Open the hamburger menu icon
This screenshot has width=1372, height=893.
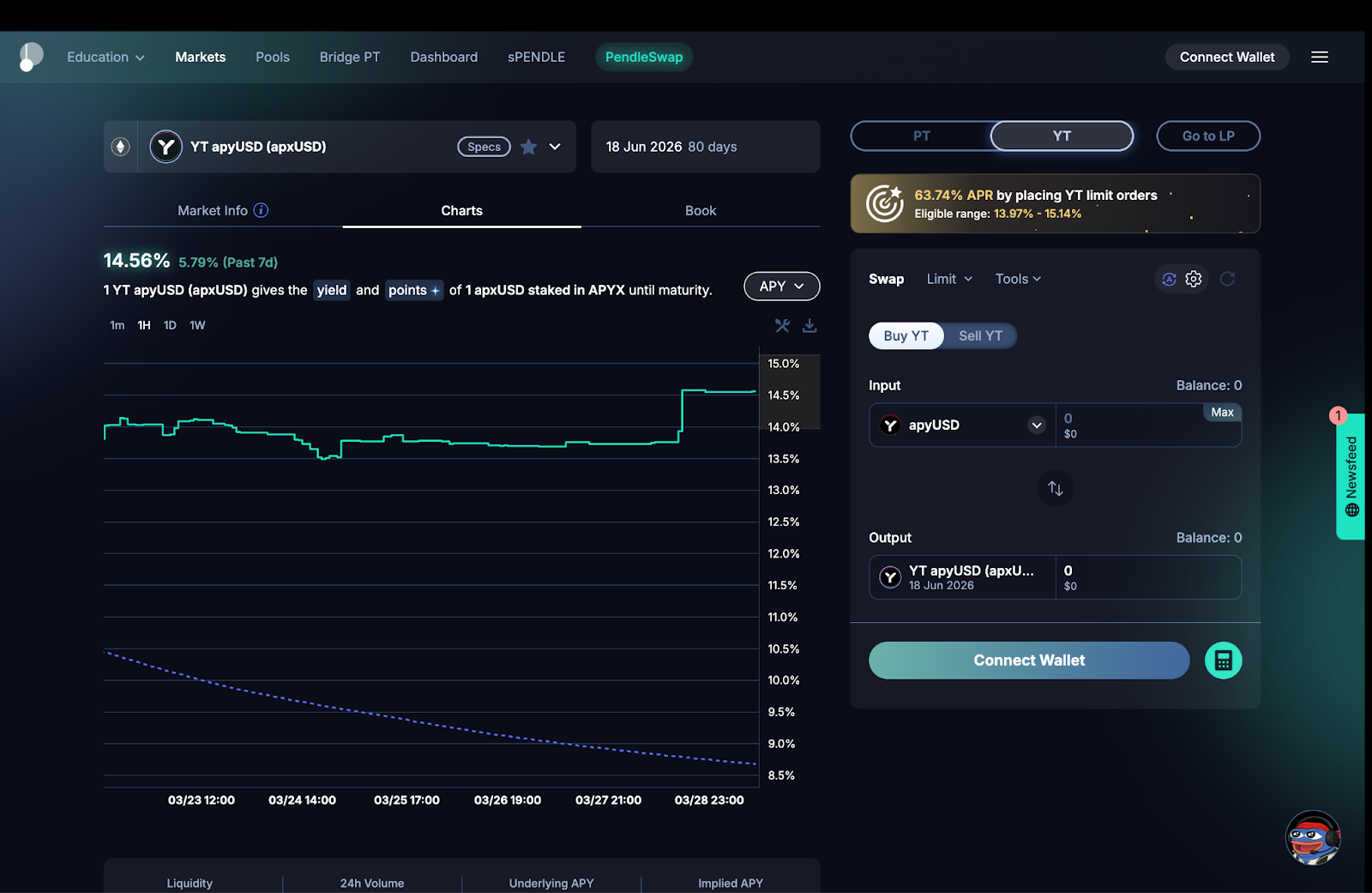click(x=1320, y=57)
